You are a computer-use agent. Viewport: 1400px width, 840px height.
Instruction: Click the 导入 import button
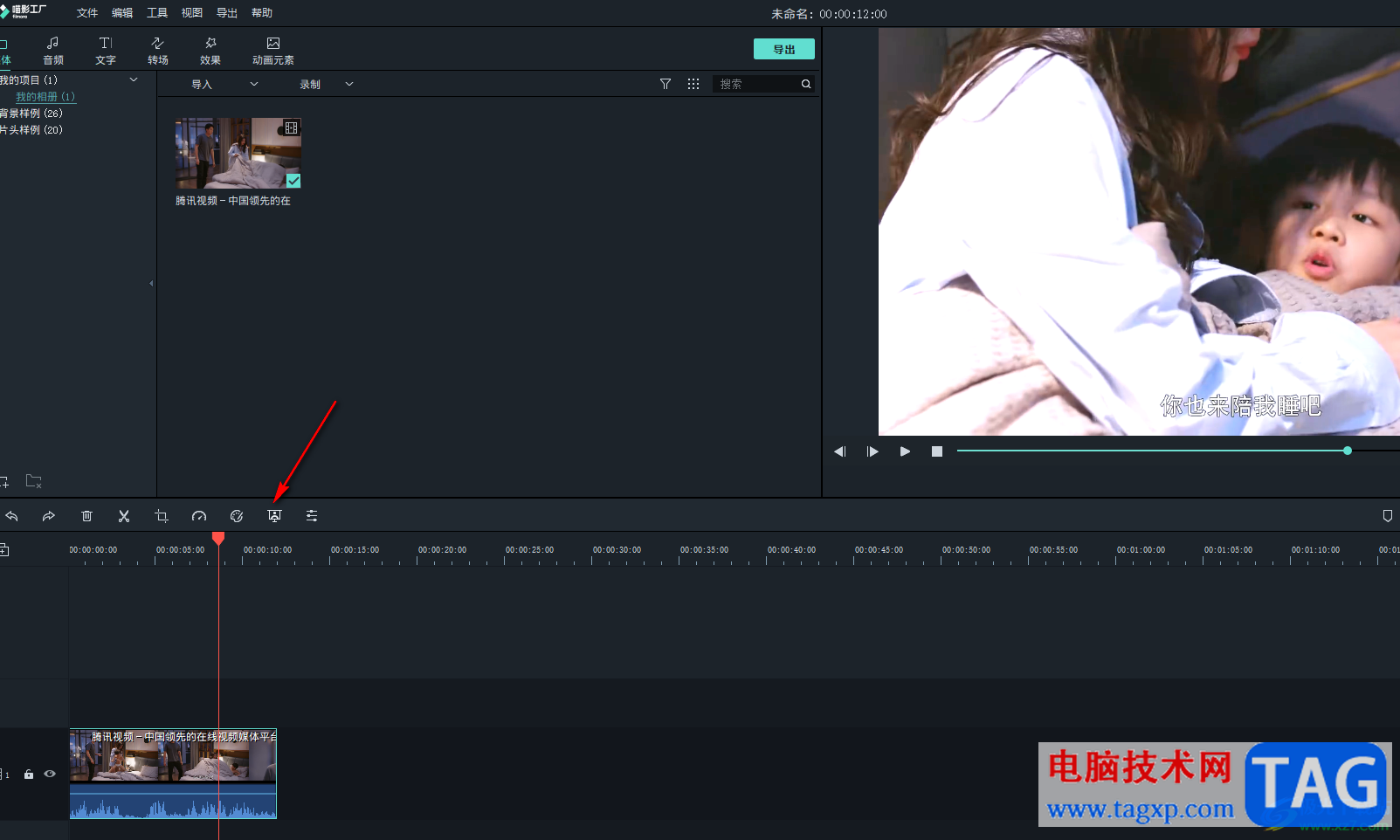point(202,85)
